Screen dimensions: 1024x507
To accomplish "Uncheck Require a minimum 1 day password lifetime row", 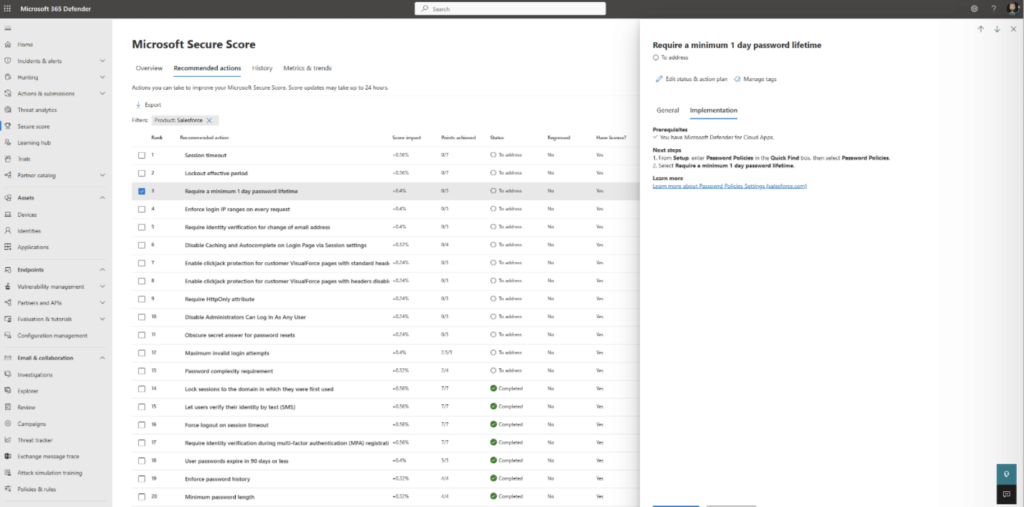I will [x=142, y=191].
